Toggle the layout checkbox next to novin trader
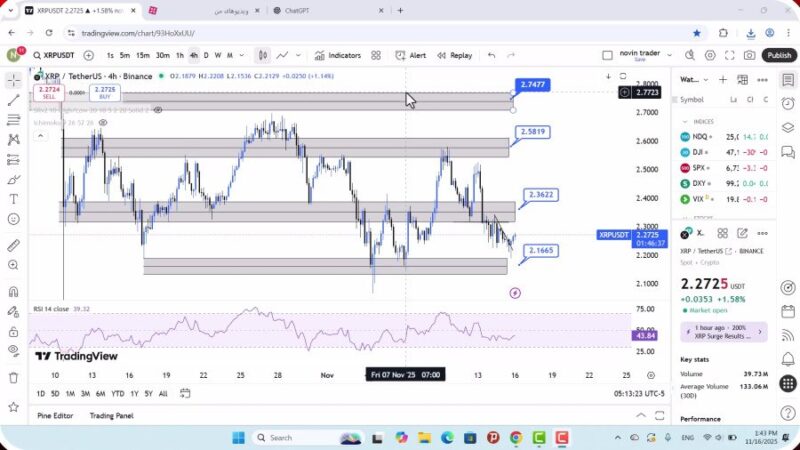Image resolution: width=800 pixels, height=450 pixels. [x=607, y=56]
